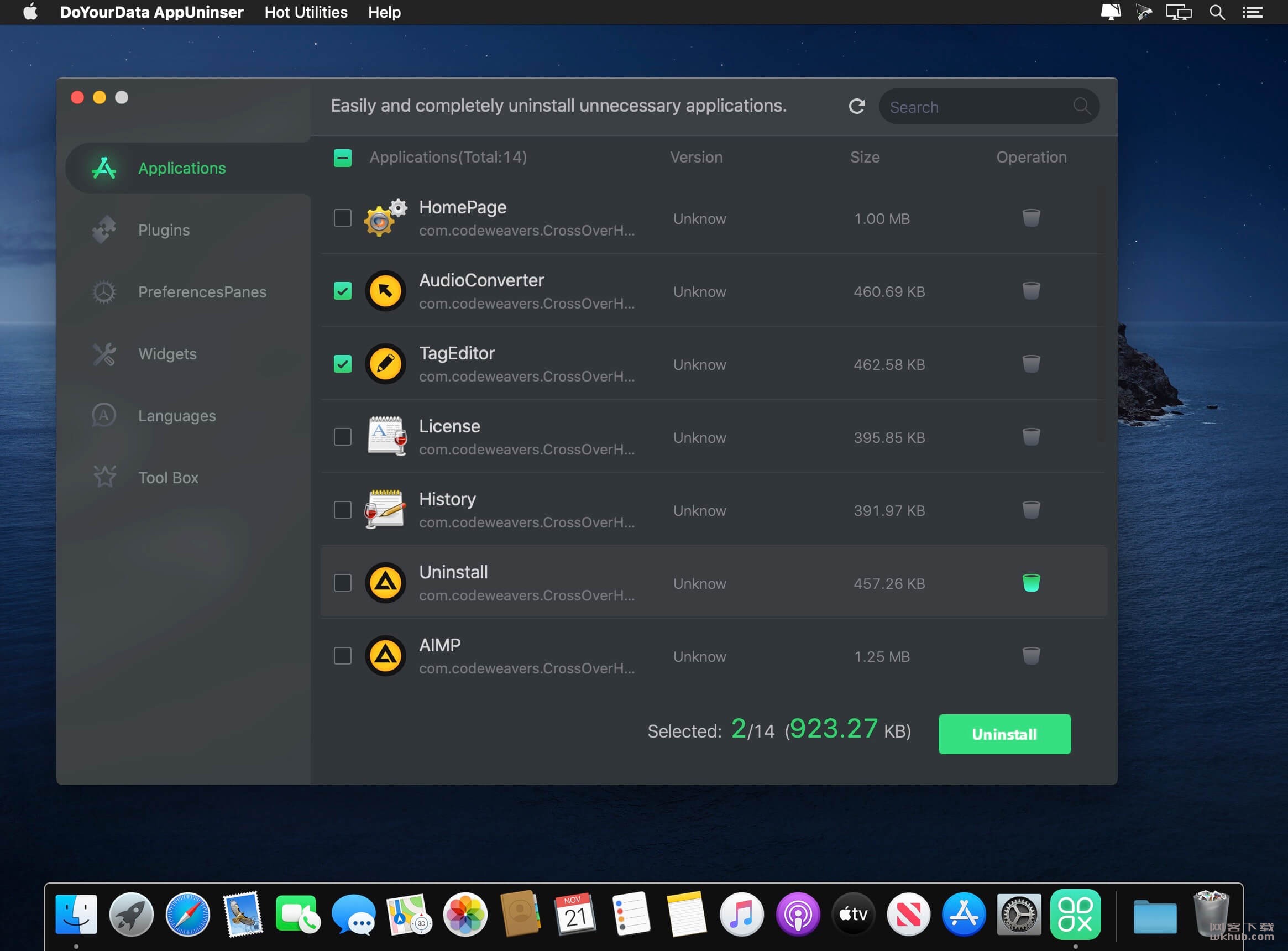Click the refresh icon next to Search
Viewport: 1288px width, 951px height.
pyautogui.click(x=856, y=106)
